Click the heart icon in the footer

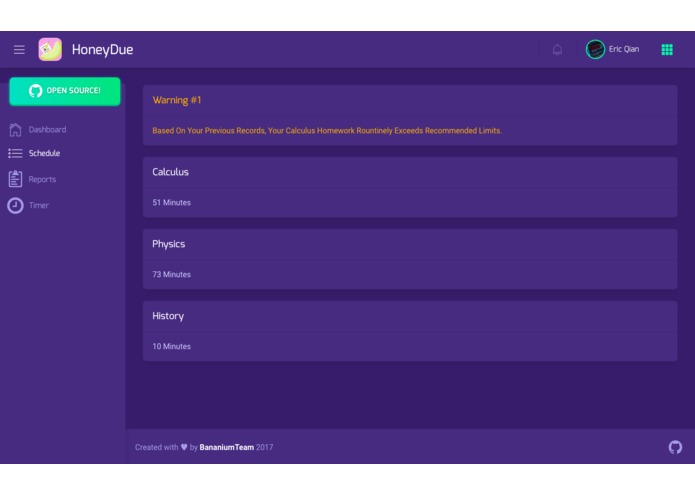[x=184, y=447]
